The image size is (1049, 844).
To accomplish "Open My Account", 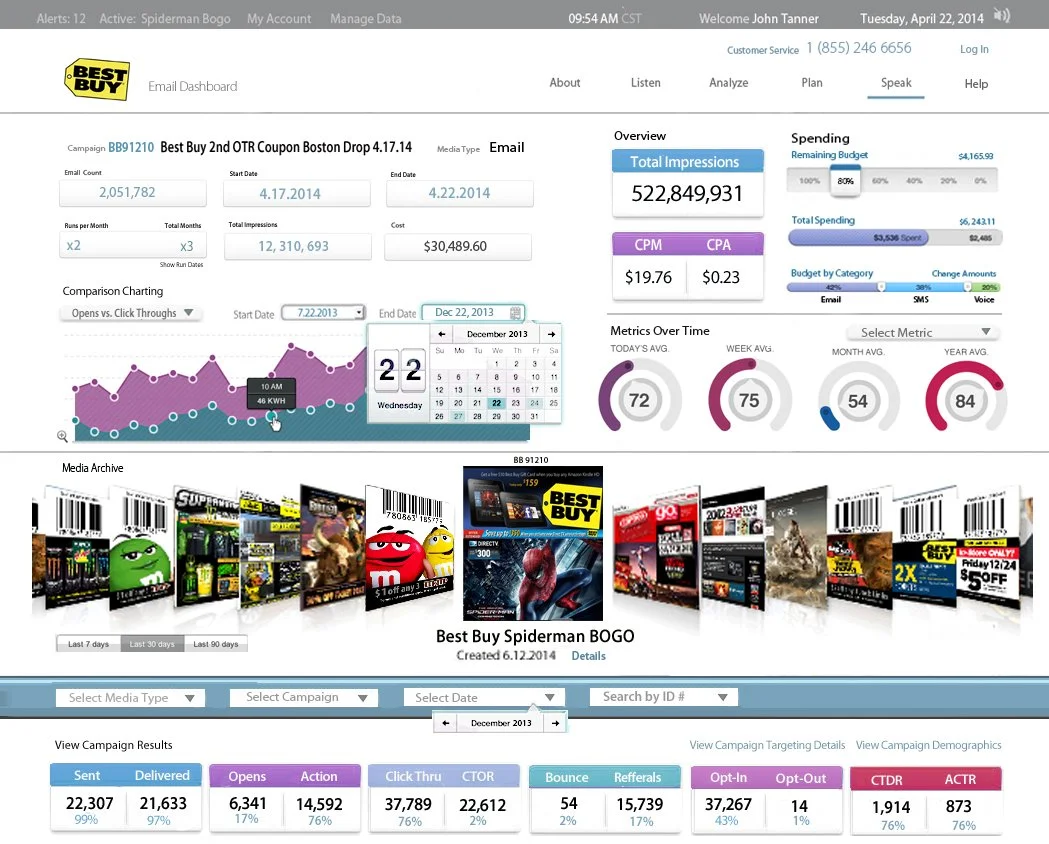I will point(279,19).
